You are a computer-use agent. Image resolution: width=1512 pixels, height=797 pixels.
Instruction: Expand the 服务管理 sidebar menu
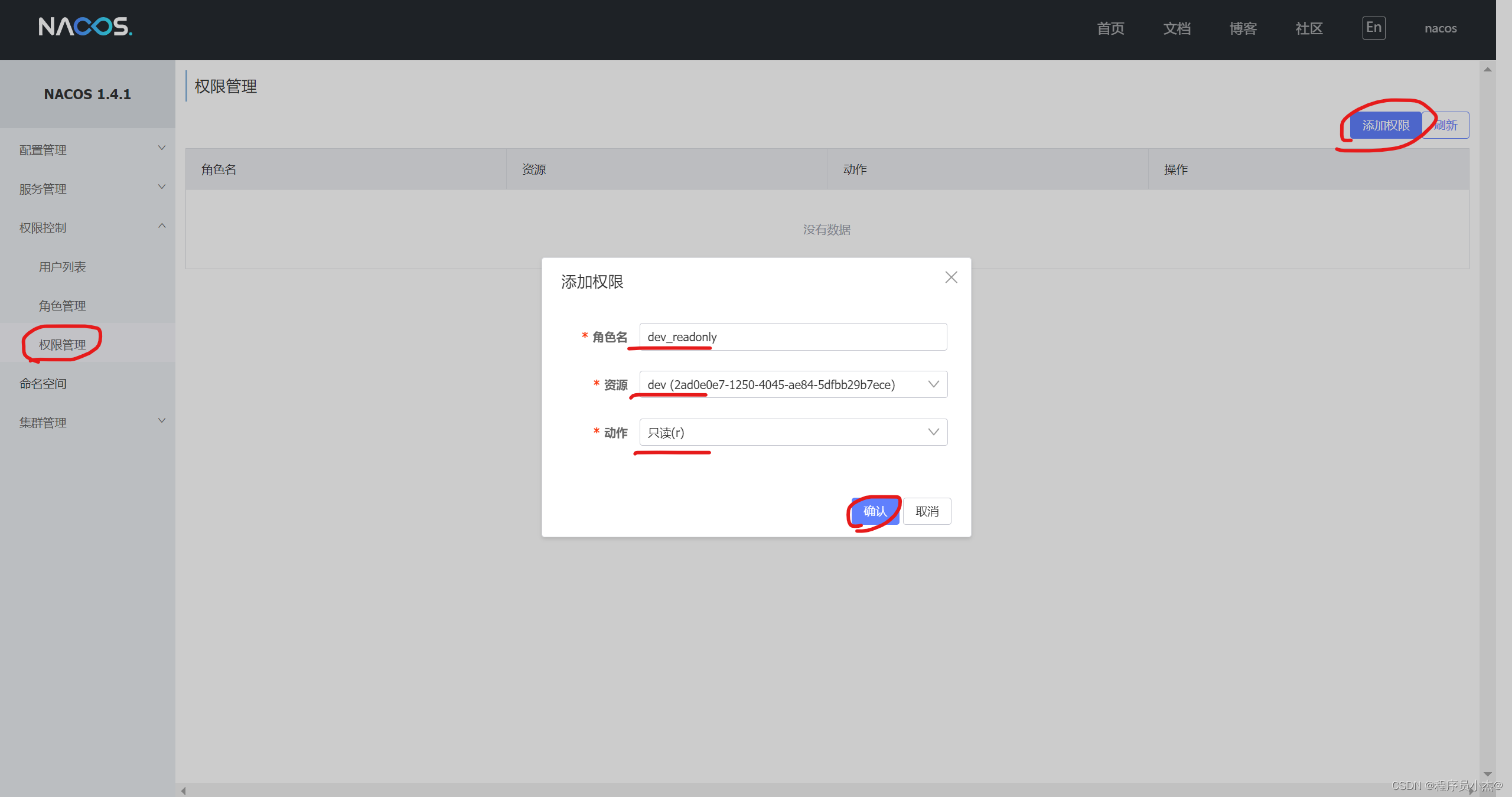pyautogui.click(x=87, y=189)
